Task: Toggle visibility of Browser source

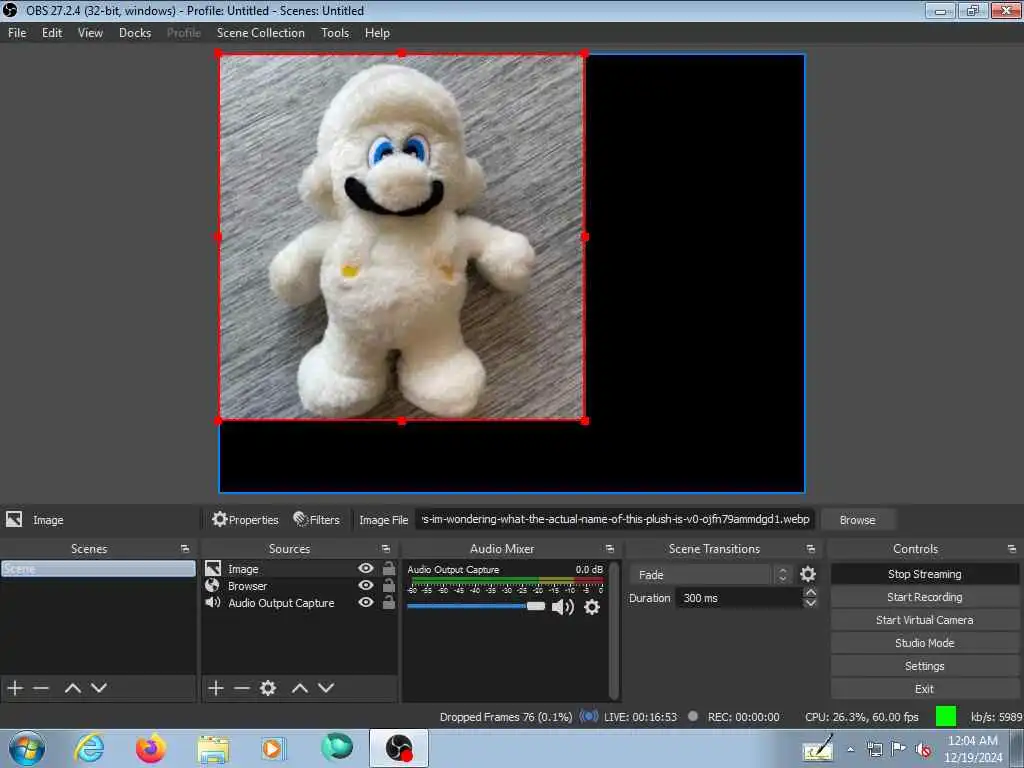Action: 366,585
